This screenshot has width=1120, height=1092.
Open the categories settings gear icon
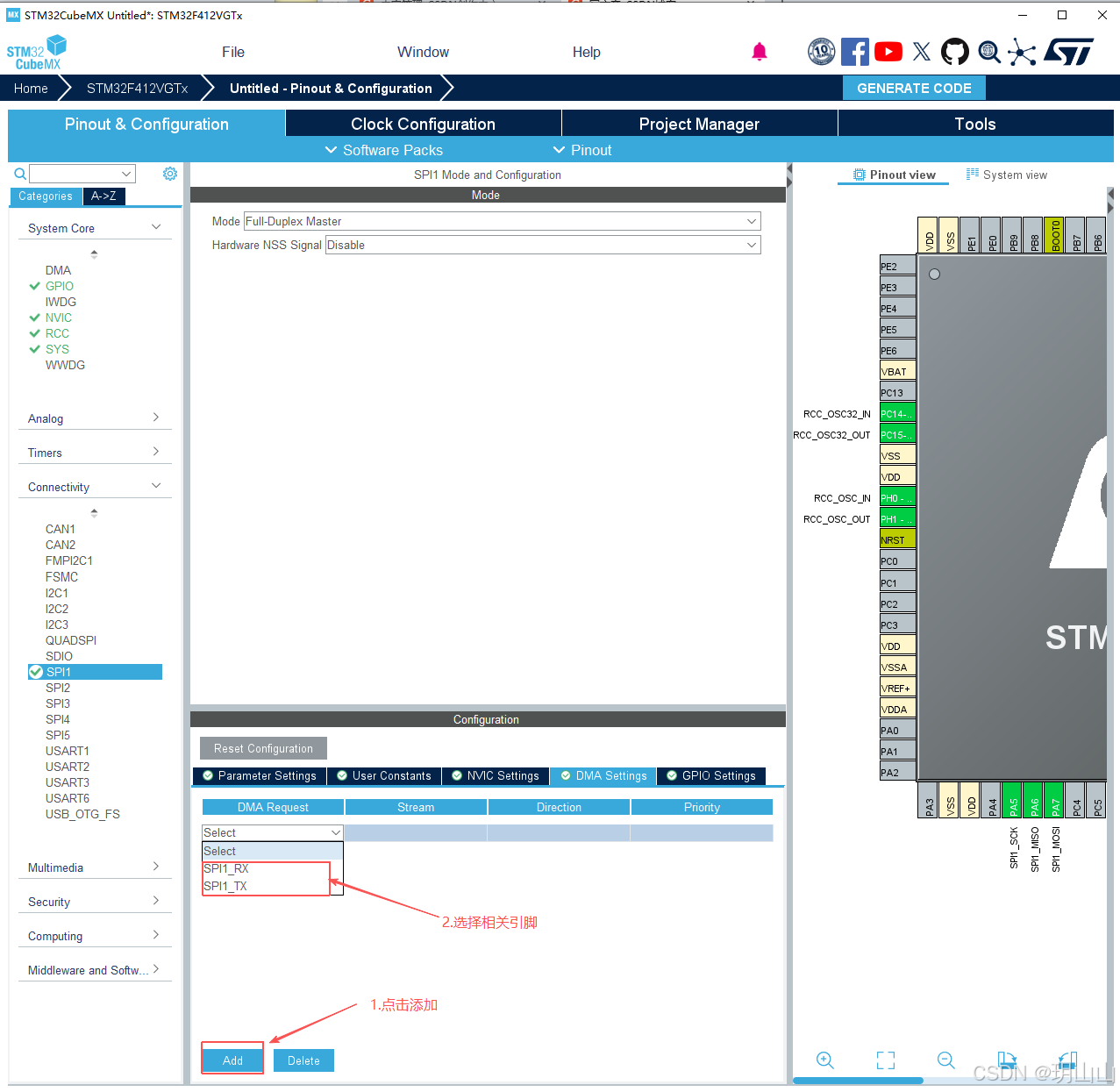pos(170,174)
